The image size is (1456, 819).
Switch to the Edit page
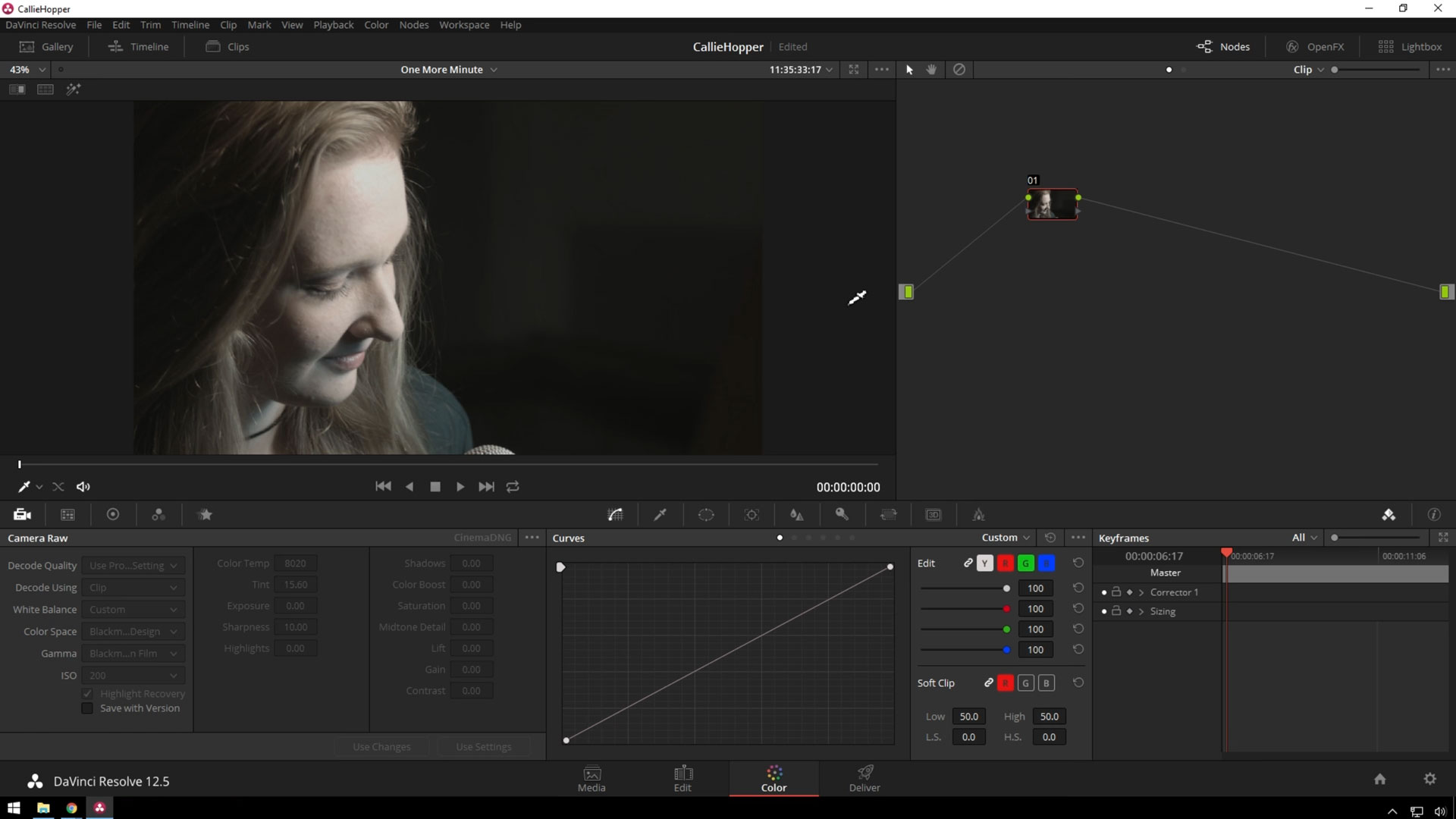pyautogui.click(x=682, y=779)
